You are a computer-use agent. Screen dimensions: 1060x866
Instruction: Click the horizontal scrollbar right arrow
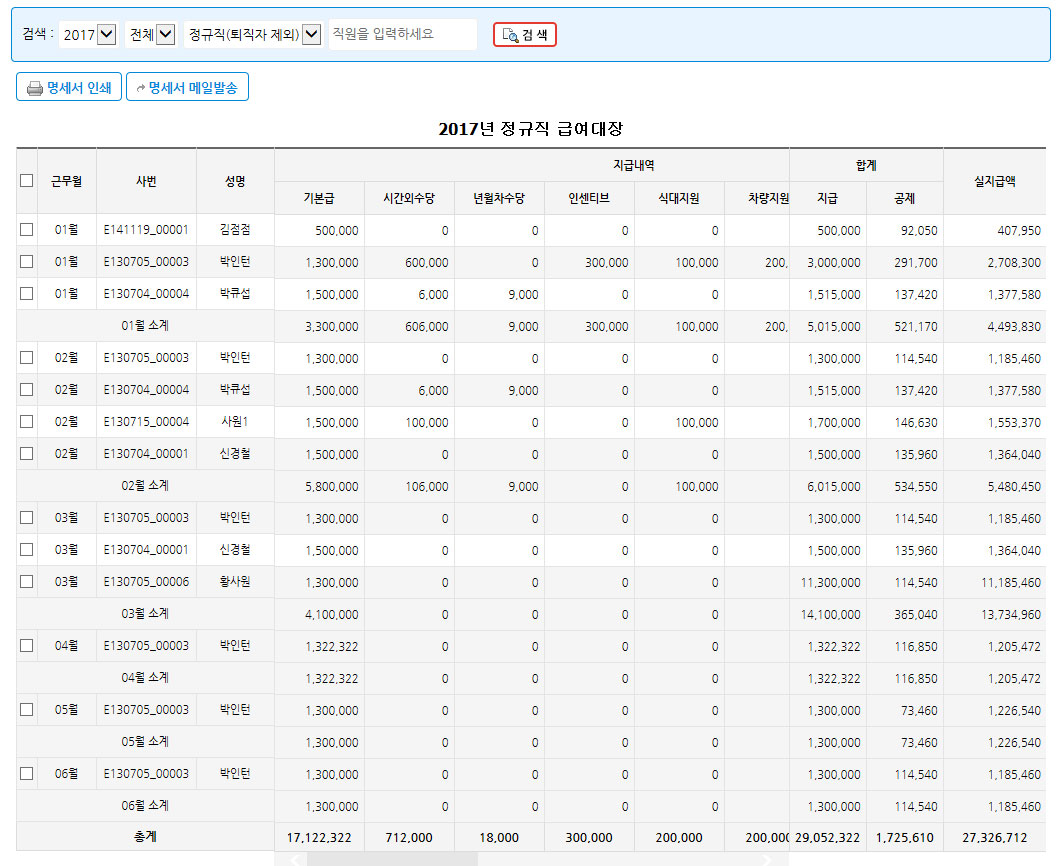[767, 860]
